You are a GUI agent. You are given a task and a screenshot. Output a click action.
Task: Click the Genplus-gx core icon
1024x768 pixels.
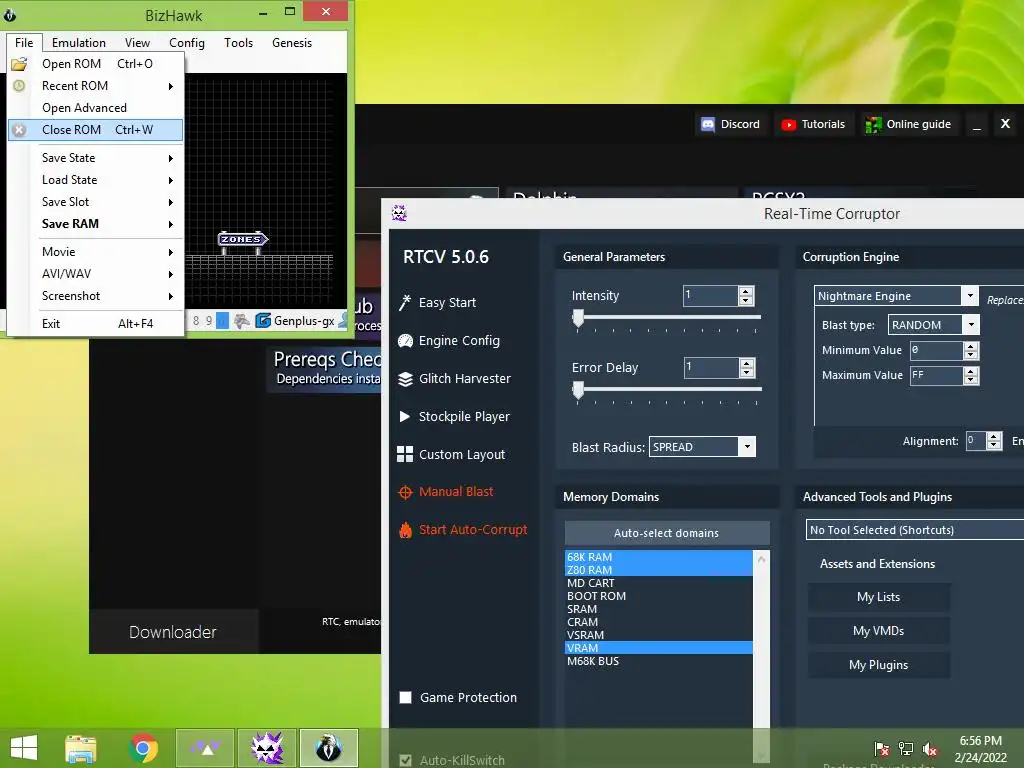(x=263, y=321)
